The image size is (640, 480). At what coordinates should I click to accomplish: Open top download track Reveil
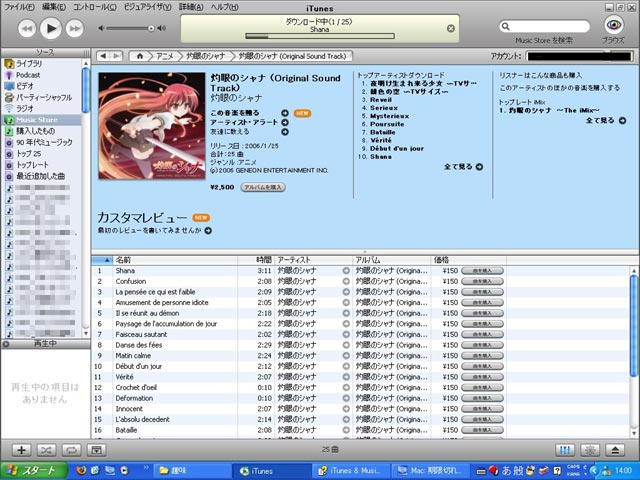coord(381,100)
